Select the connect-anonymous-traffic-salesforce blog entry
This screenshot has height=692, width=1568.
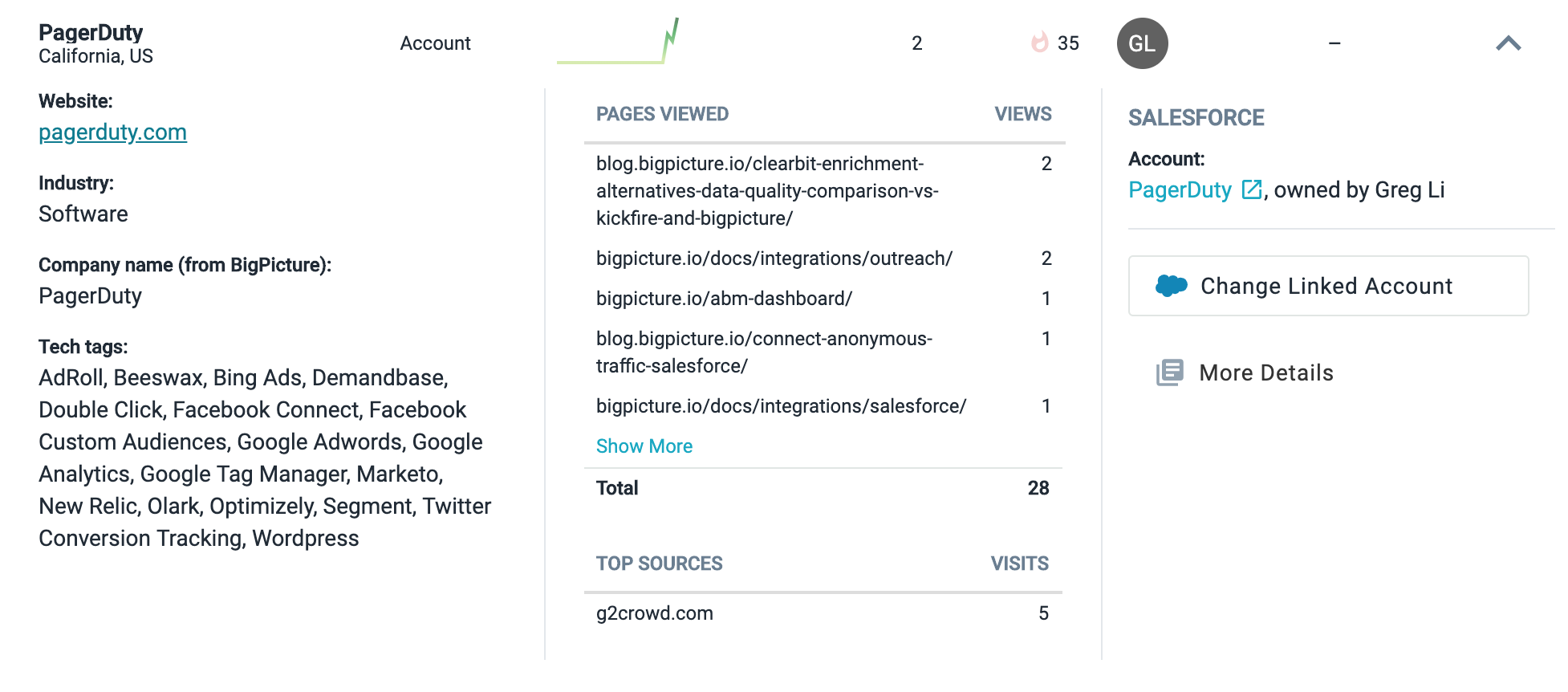(x=763, y=352)
